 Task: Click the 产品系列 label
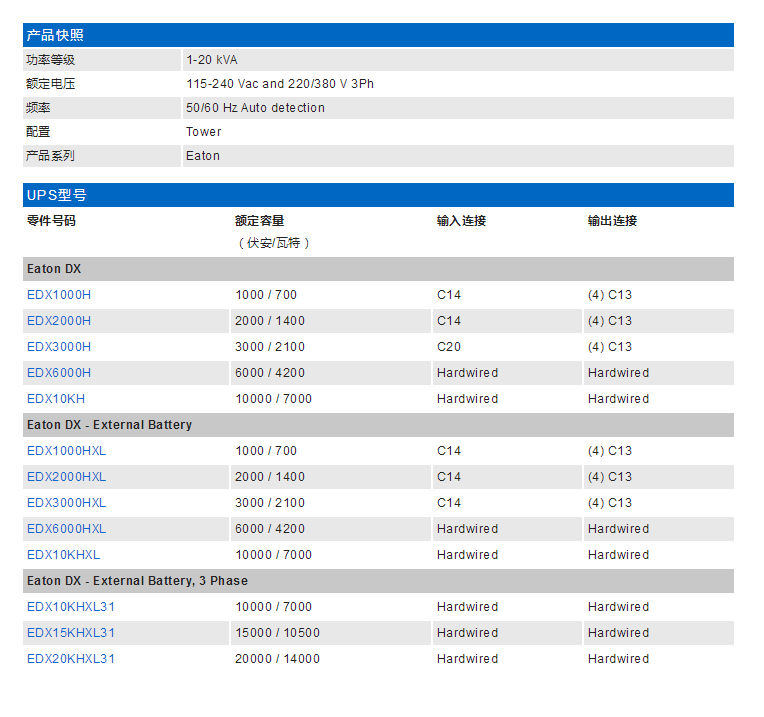(x=51, y=156)
